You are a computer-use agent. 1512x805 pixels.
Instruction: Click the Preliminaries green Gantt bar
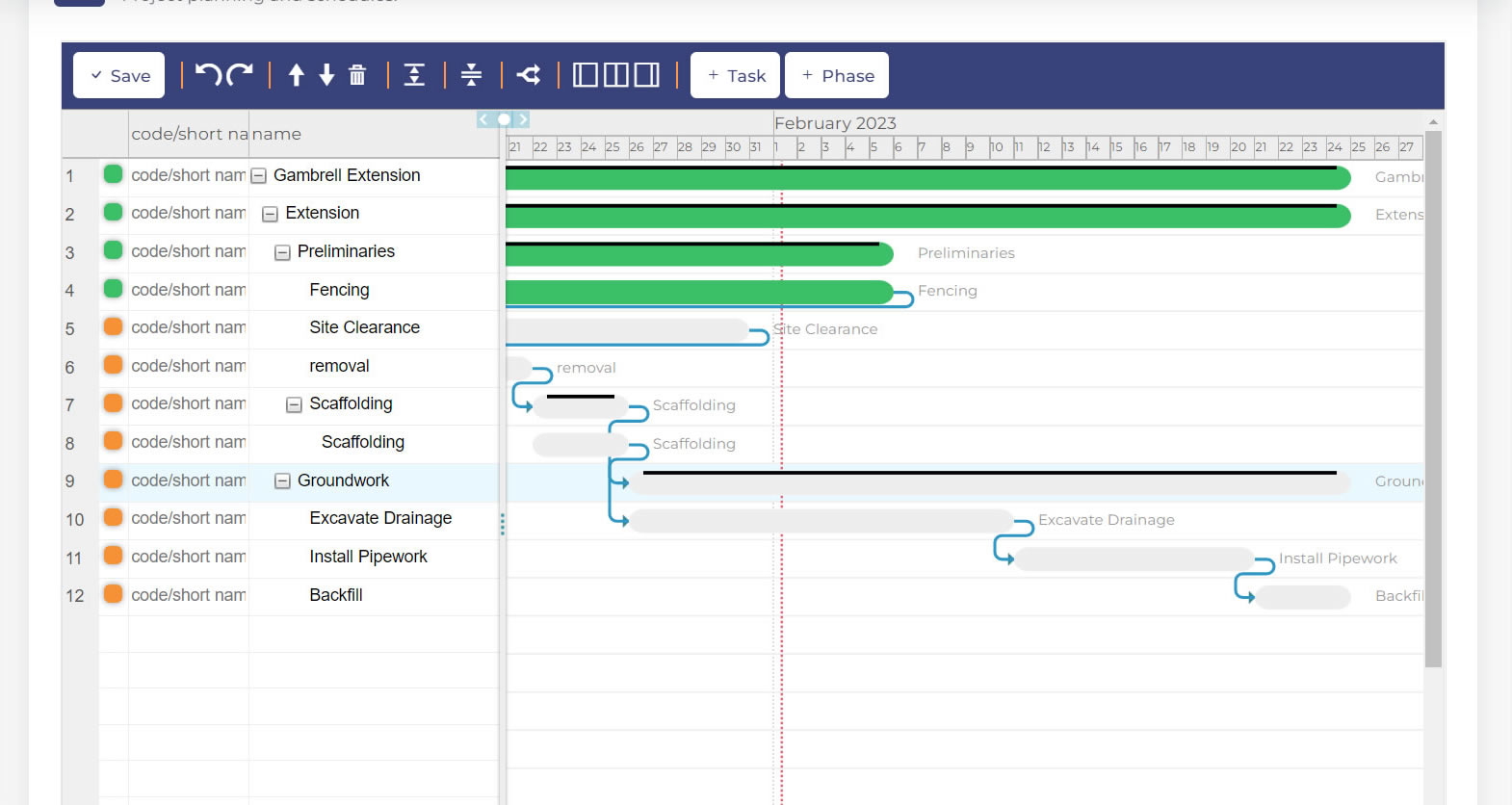(700, 254)
